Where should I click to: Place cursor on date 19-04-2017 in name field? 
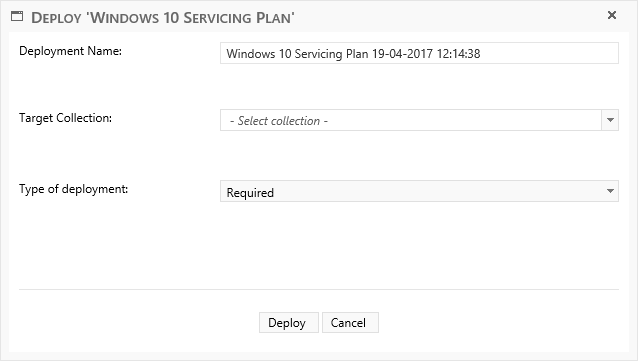(x=402, y=54)
